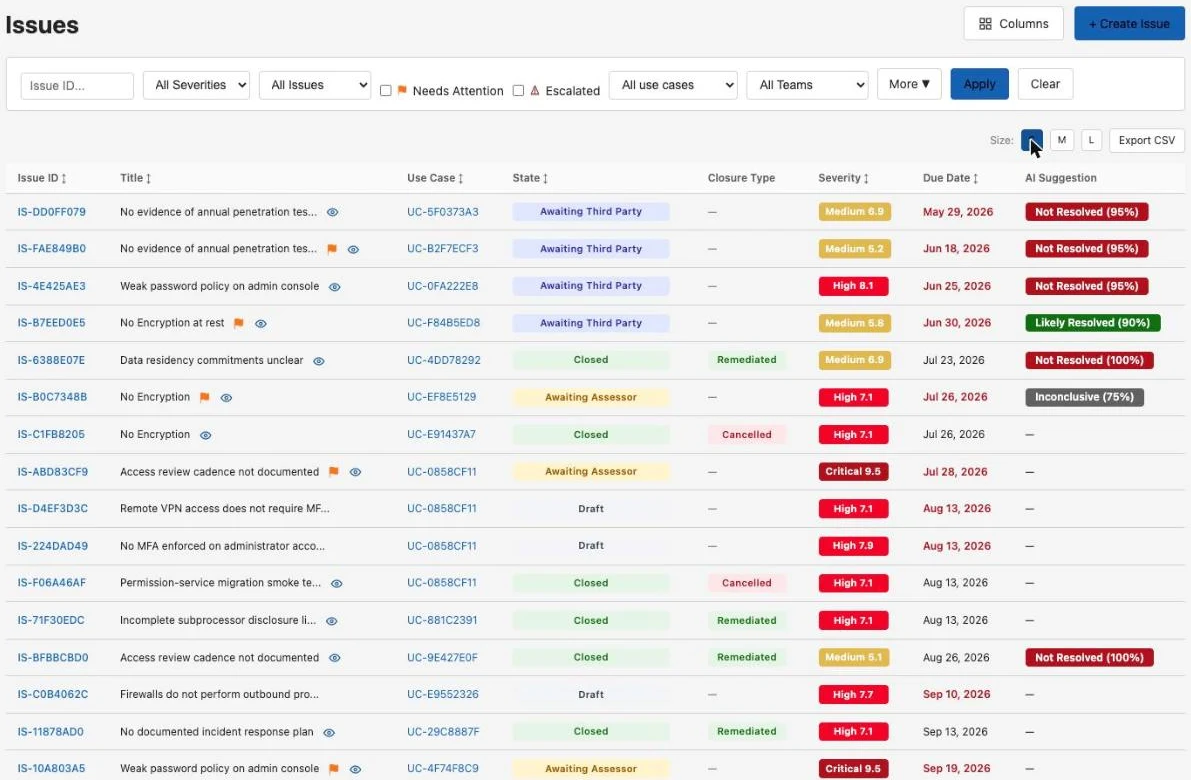
Task: Click Inconclusive (75%) suggestion badge
Action: [1084, 397]
